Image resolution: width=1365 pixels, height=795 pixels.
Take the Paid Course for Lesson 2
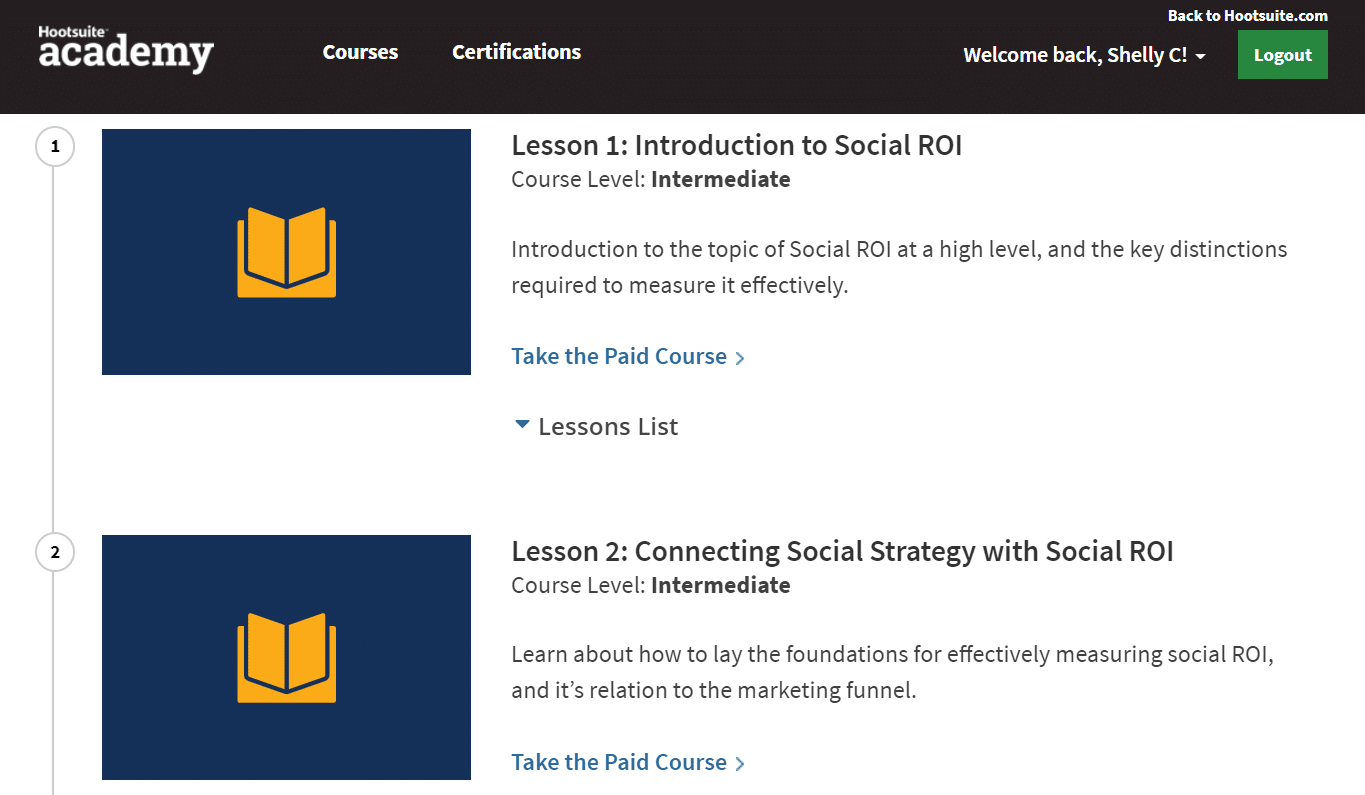click(x=619, y=762)
